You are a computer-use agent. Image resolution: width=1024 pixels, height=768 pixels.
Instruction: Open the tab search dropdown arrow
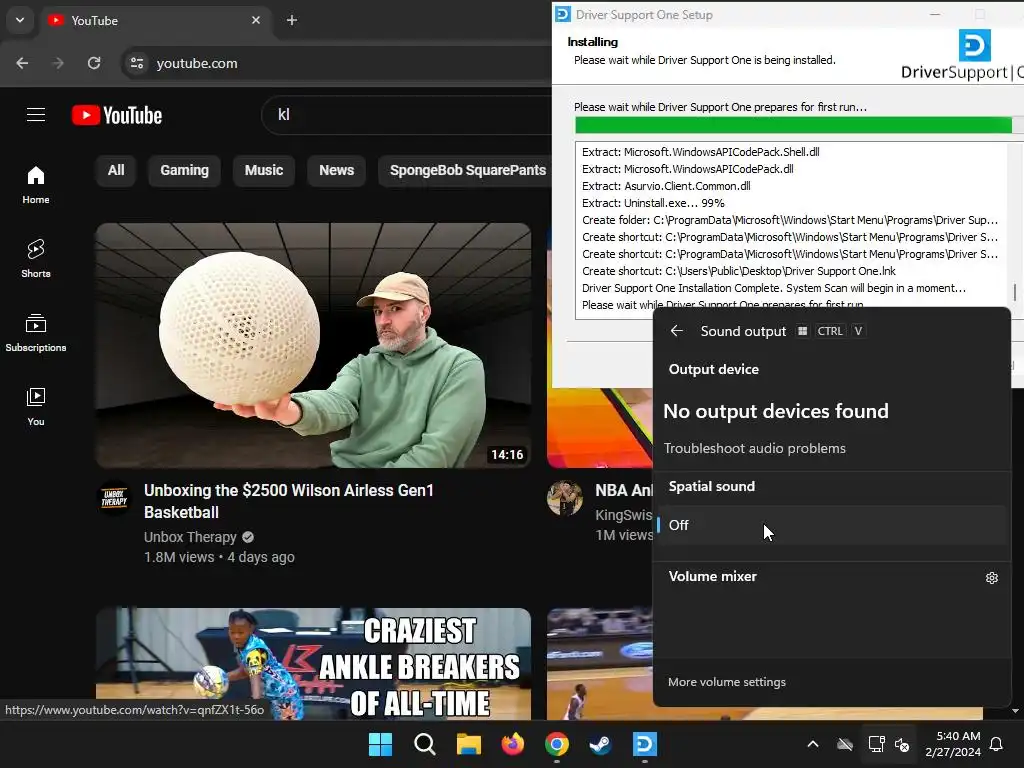(x=20, y=20)
